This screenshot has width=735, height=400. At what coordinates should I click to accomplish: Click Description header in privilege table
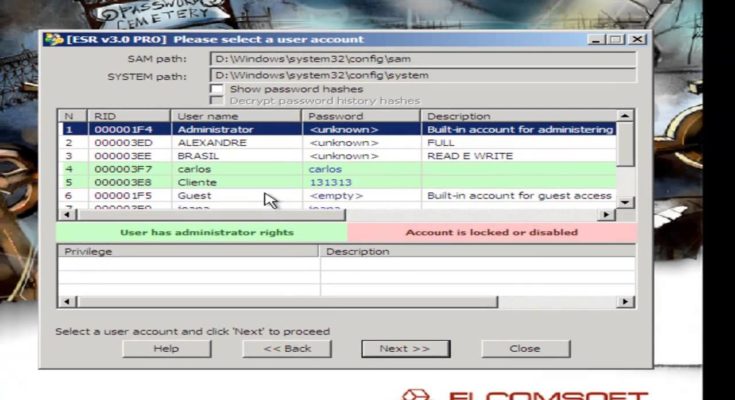[x=477, y=251]
